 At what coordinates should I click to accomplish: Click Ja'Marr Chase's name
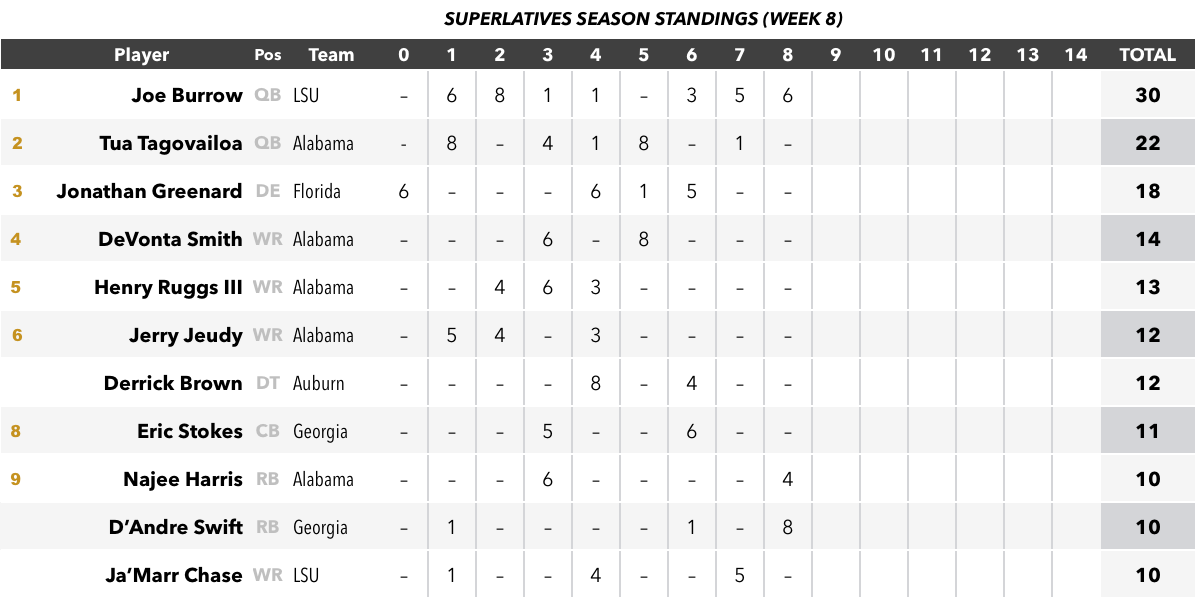(174, 575)
